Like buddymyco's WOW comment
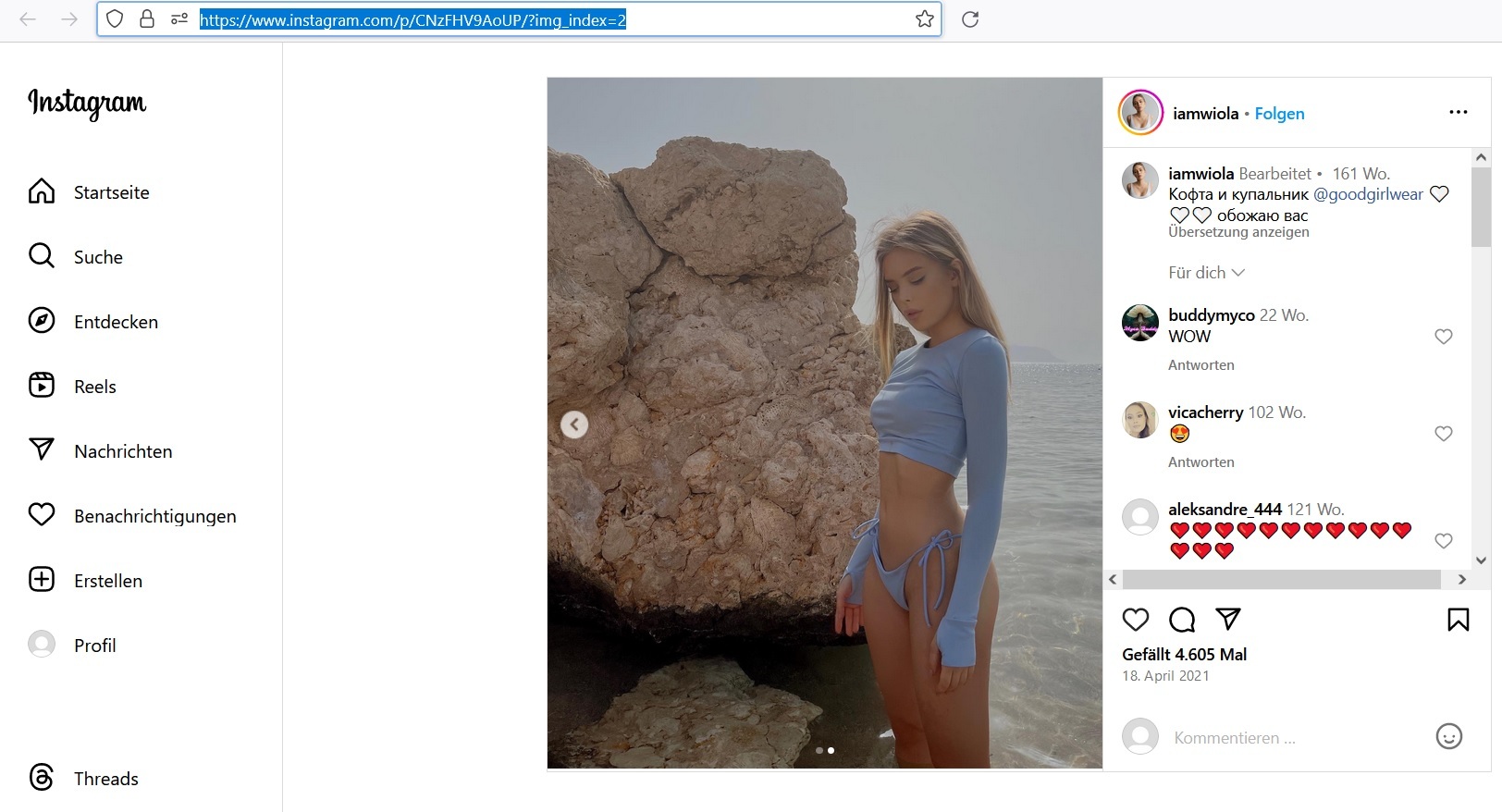 pos(1444,337)
